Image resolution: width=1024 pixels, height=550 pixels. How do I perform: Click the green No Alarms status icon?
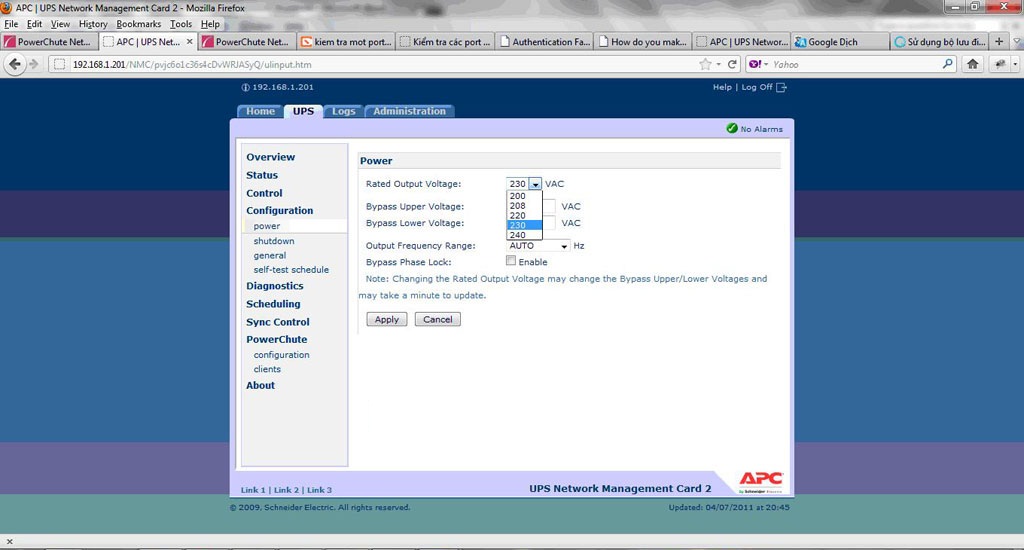[x=732, y=129]
